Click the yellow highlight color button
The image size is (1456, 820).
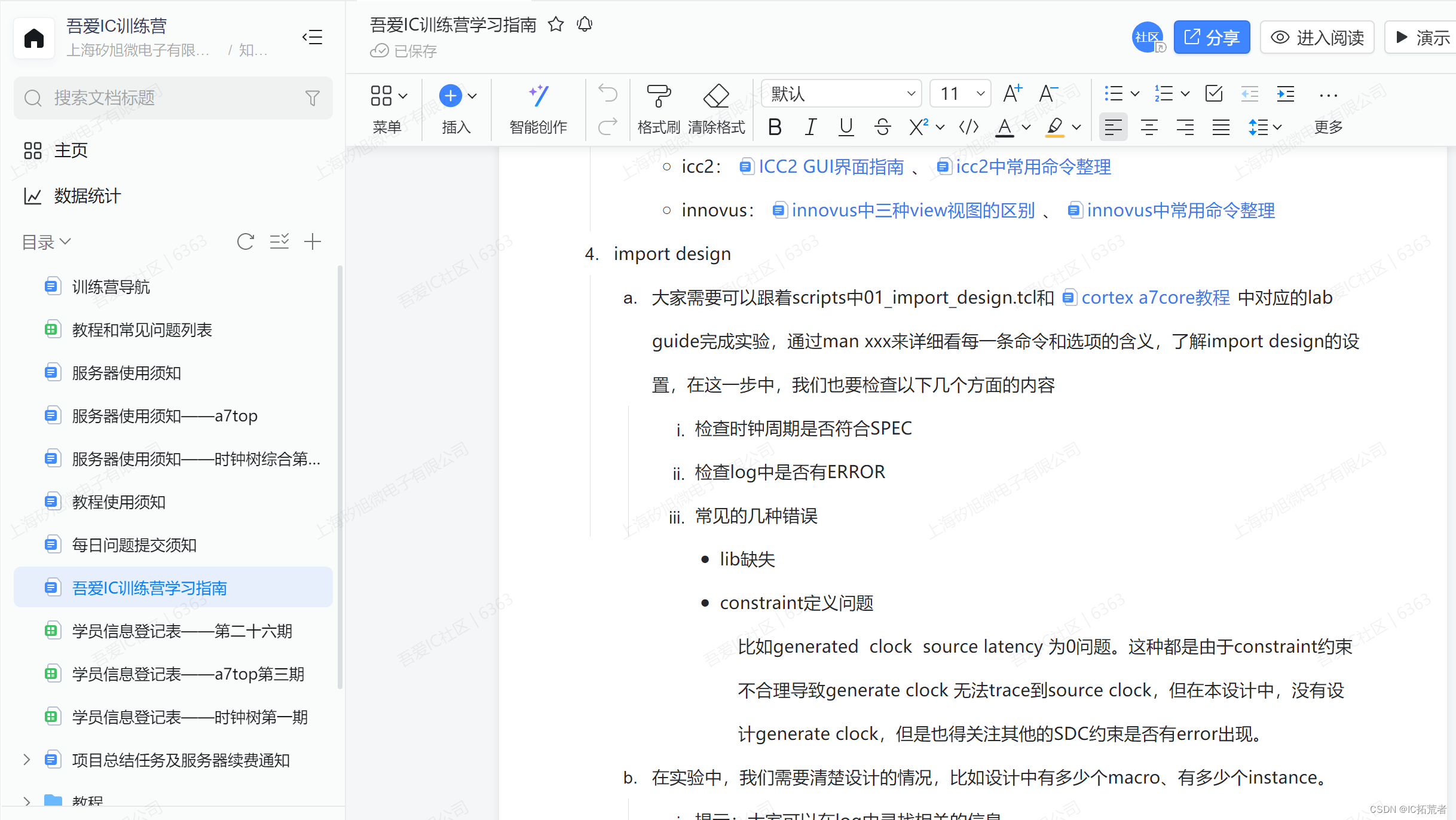(1056, 127)
